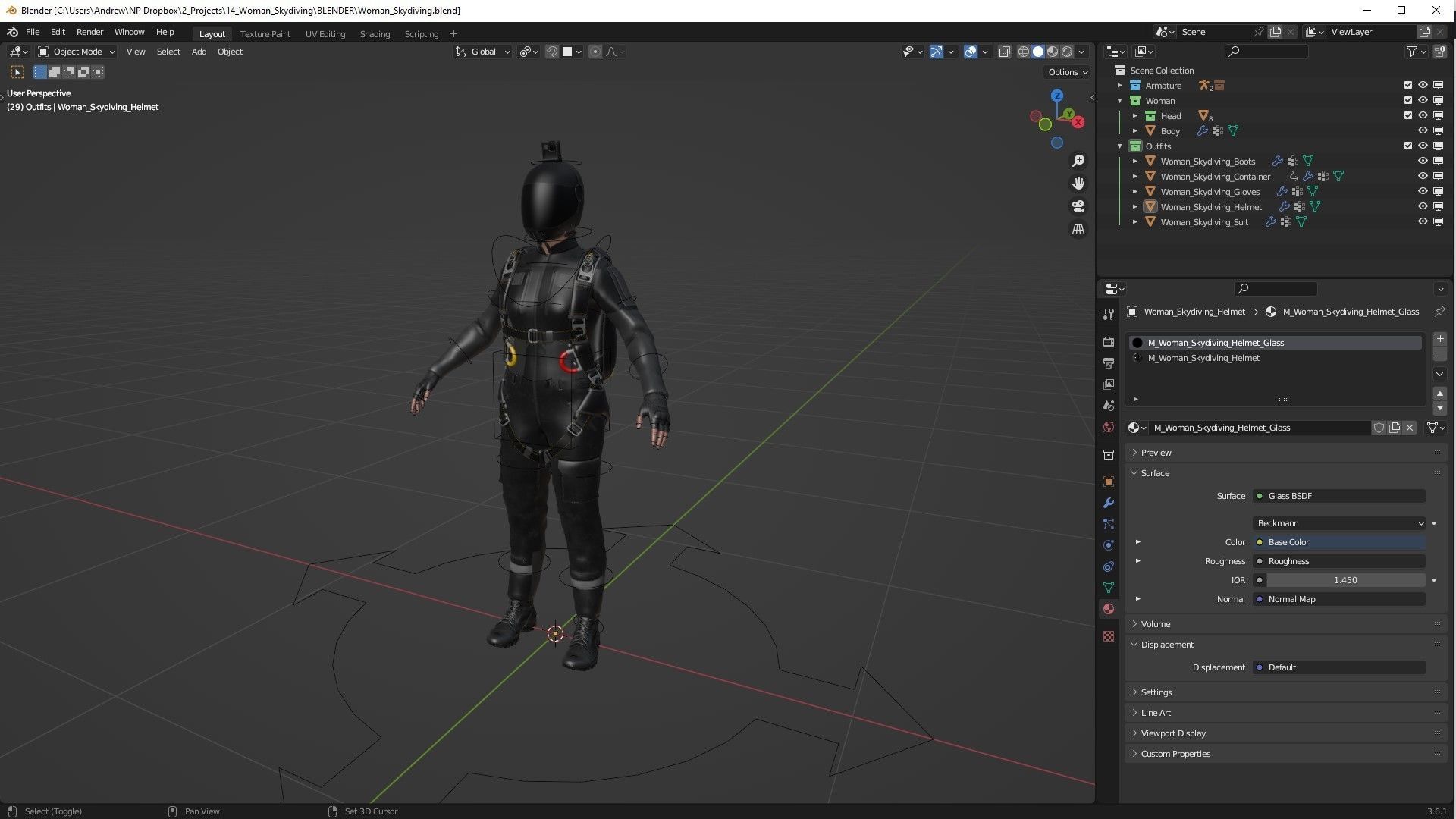Open the Physics properties tab
Image resolution: width=1456 pixels, height=819 pixels.
1109,545
